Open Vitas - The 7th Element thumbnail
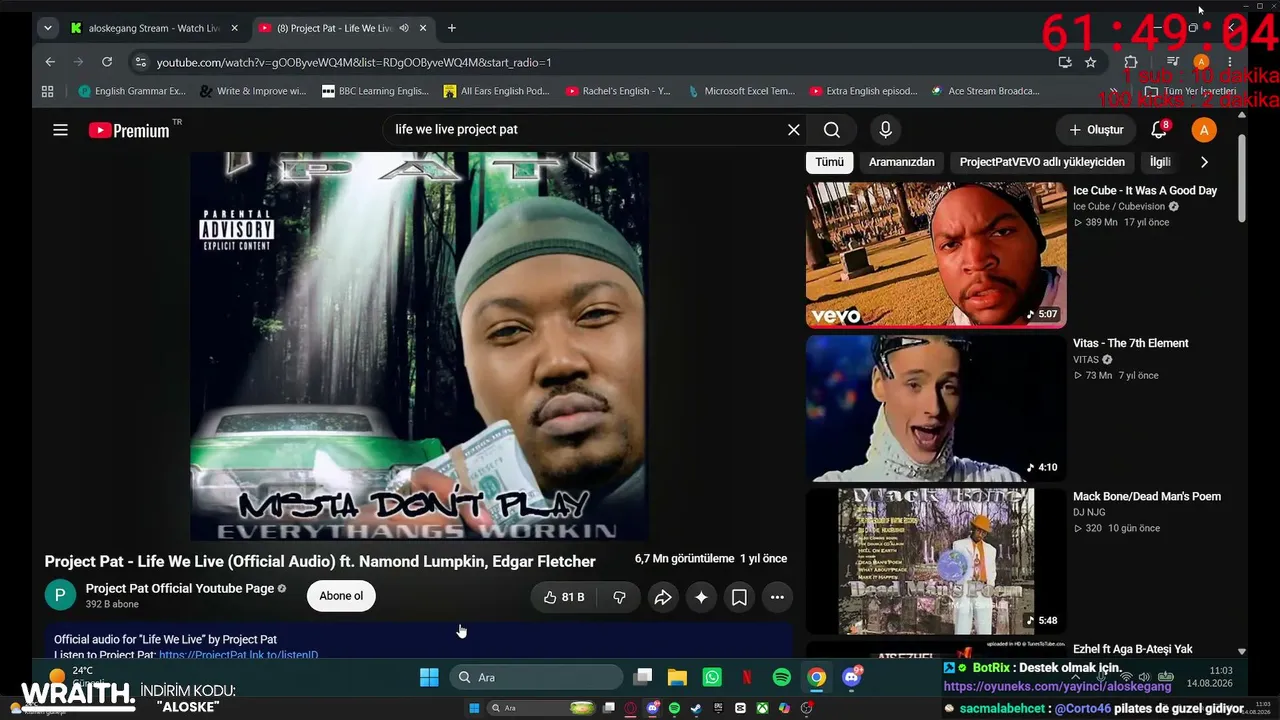The image size is (1280, 720). click(936, 408)
